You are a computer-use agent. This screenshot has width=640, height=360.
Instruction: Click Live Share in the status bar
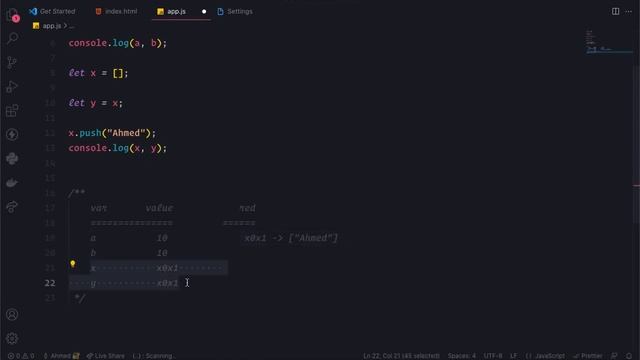point(106,356)
